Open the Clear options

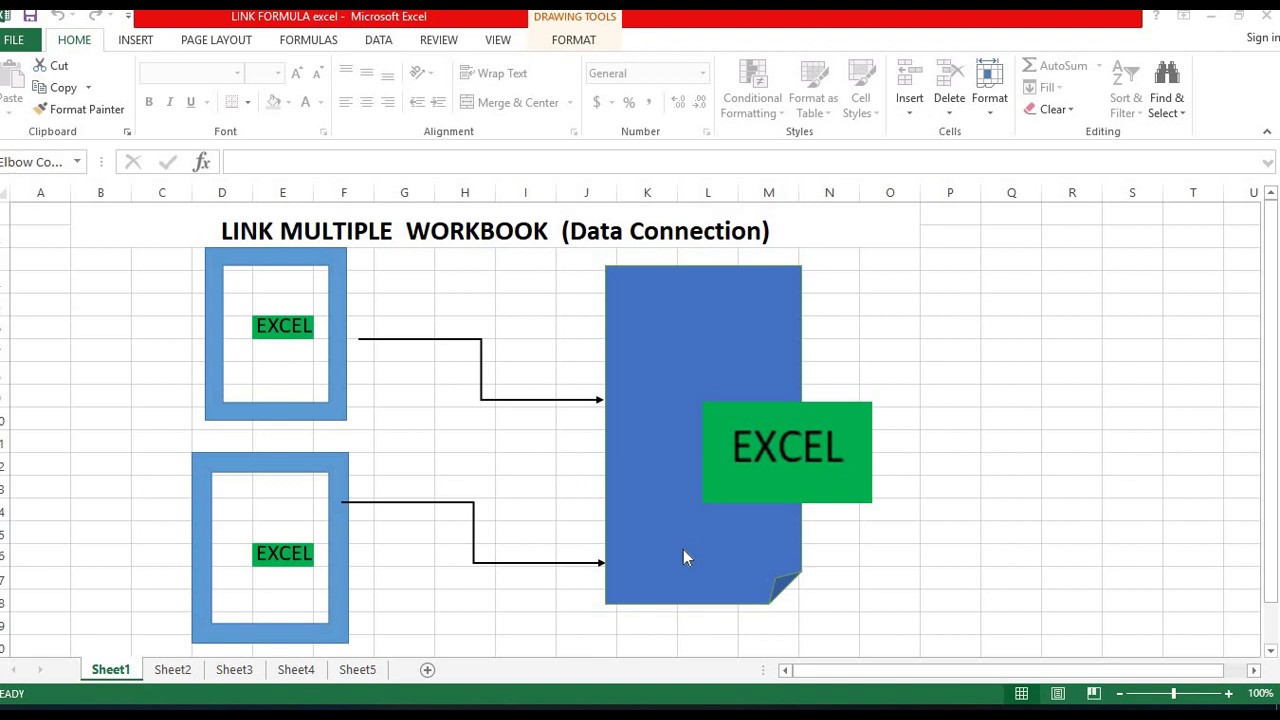(1048, 110)
